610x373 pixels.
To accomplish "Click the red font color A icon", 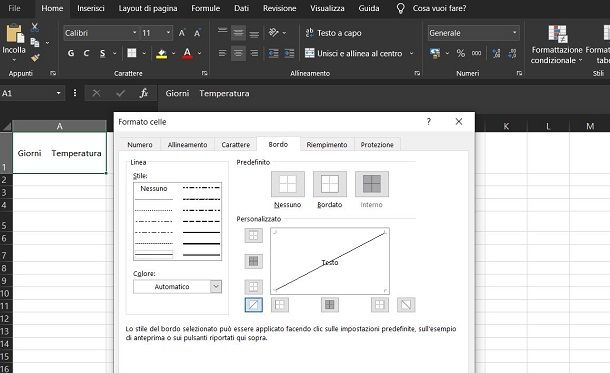I will click(x=187, y=53).
